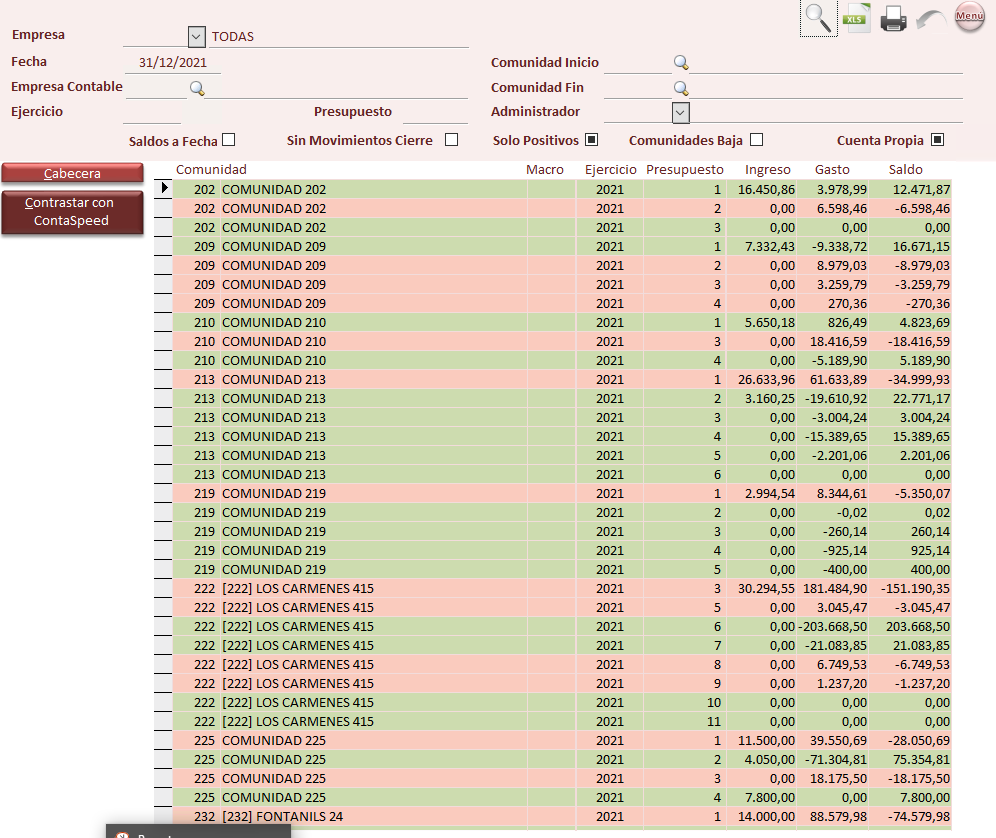Click Gasto value -203.668,50
Screen dimensions: 996x838
pos(833,626)
